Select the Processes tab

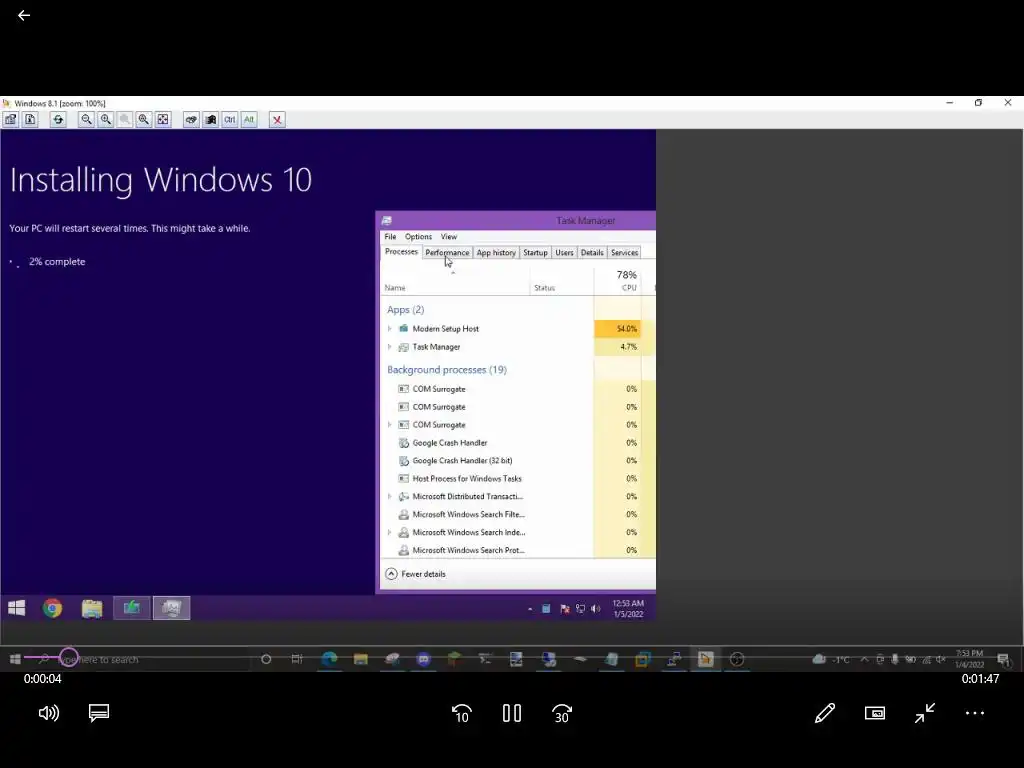pos(401,251)
